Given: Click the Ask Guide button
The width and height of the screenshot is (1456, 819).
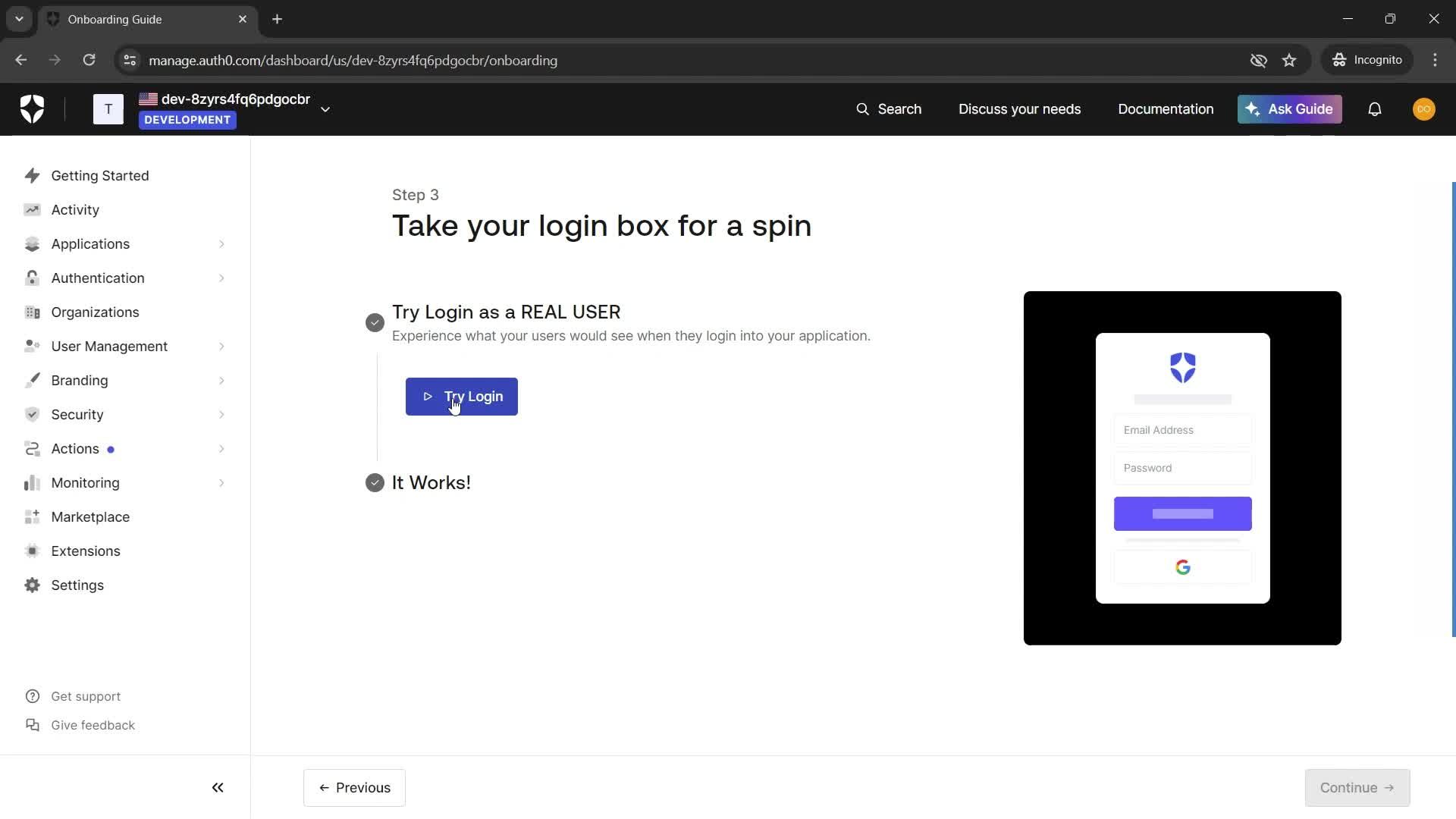Looking at the screenshot, I should pos(1289,109).
